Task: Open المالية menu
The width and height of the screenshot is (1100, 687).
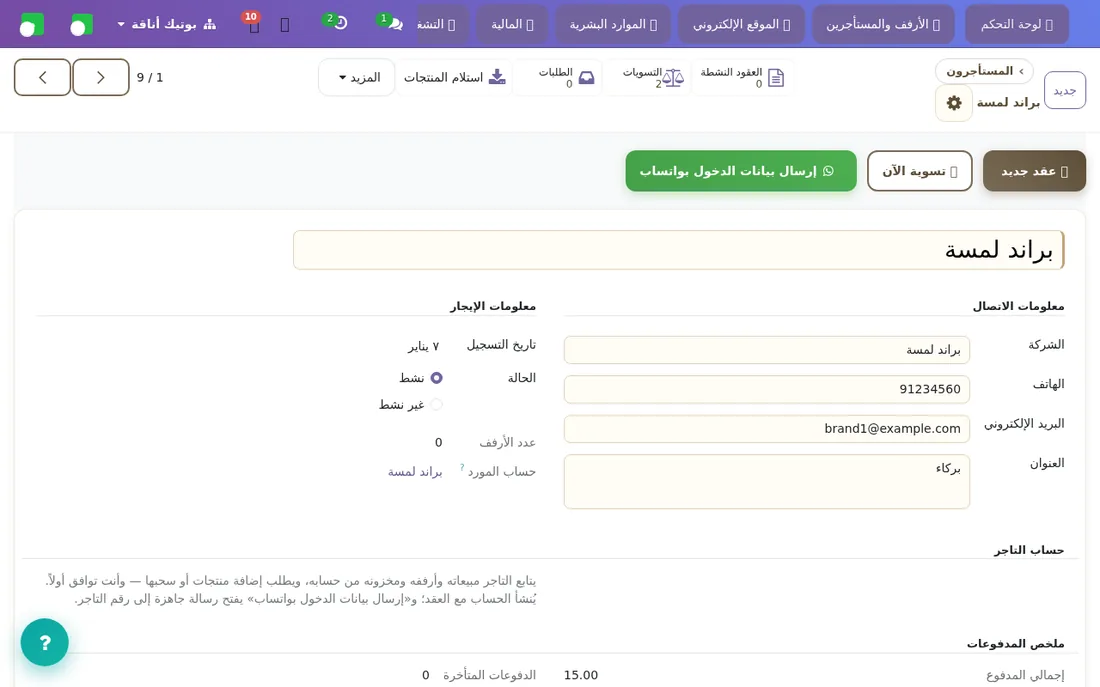Action: pyautogui.click(x=512, y=25)
